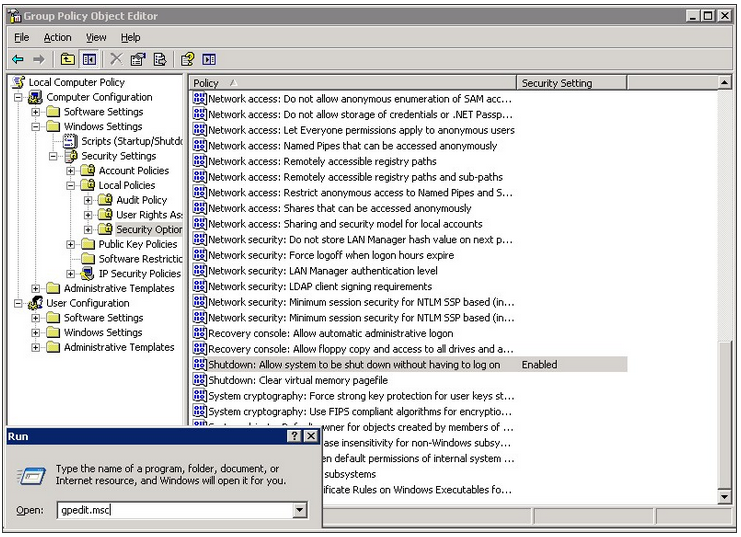Collapse the Security Settings node
Viewport: 741px width, 537px height.
(x=53, y=156)
